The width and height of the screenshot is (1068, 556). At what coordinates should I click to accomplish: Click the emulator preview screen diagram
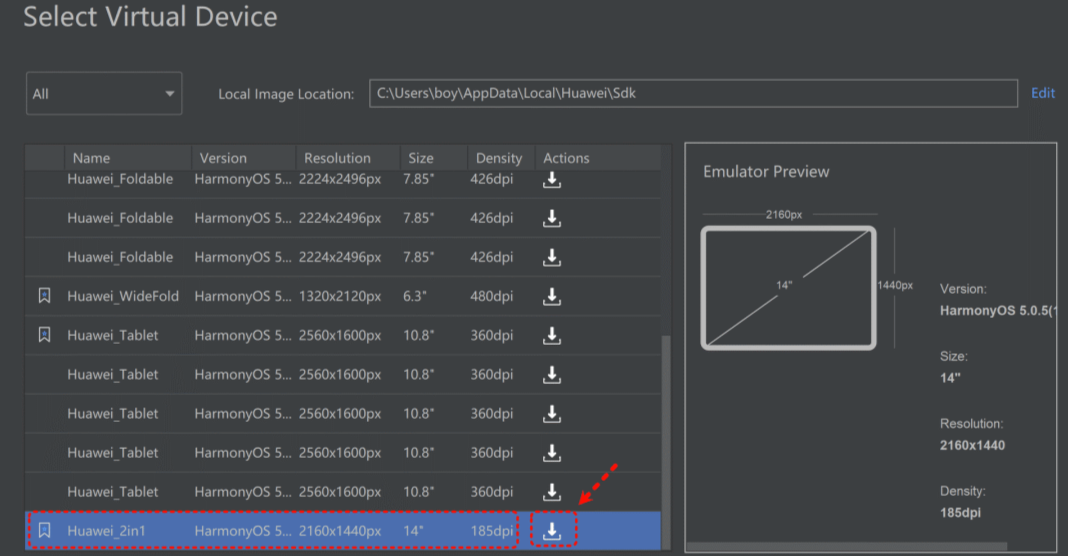[x=789, y=288]
